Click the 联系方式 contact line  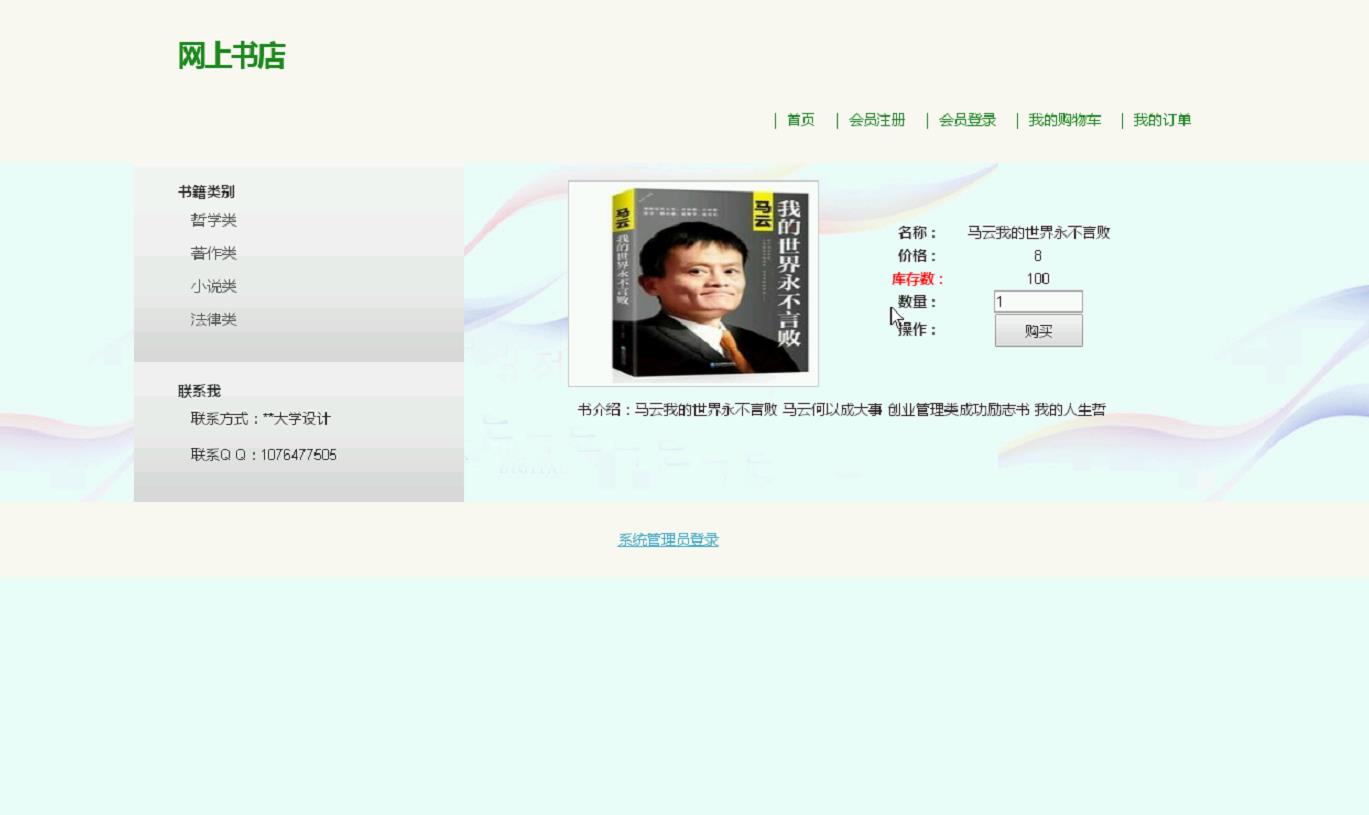coord(260,419)
